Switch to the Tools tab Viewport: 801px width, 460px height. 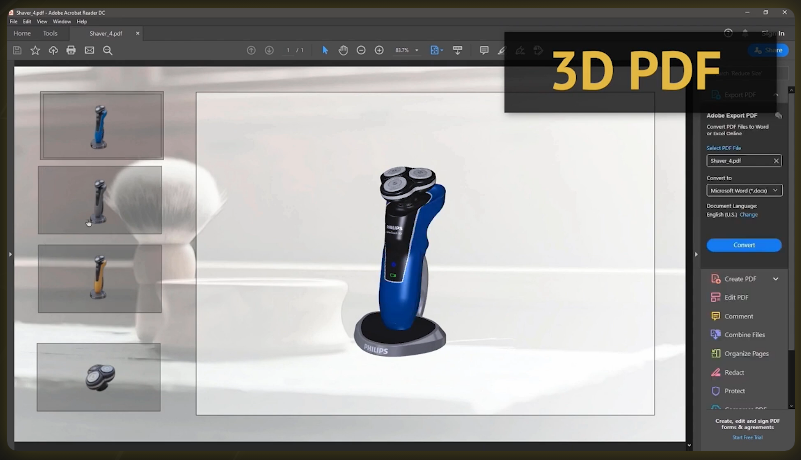click(x=50, y=33)
